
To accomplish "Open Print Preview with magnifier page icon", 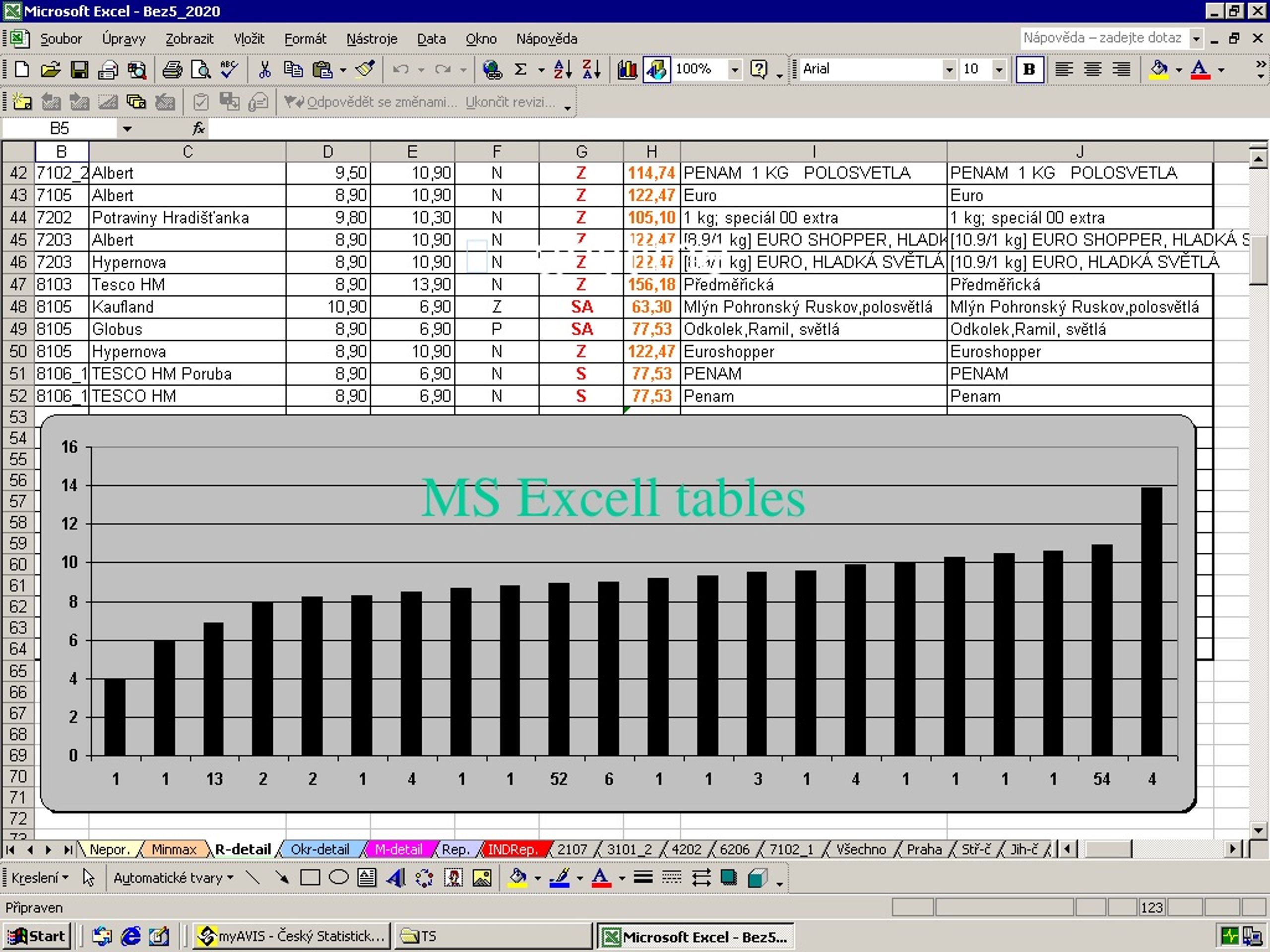I will [x=201, y=69].
